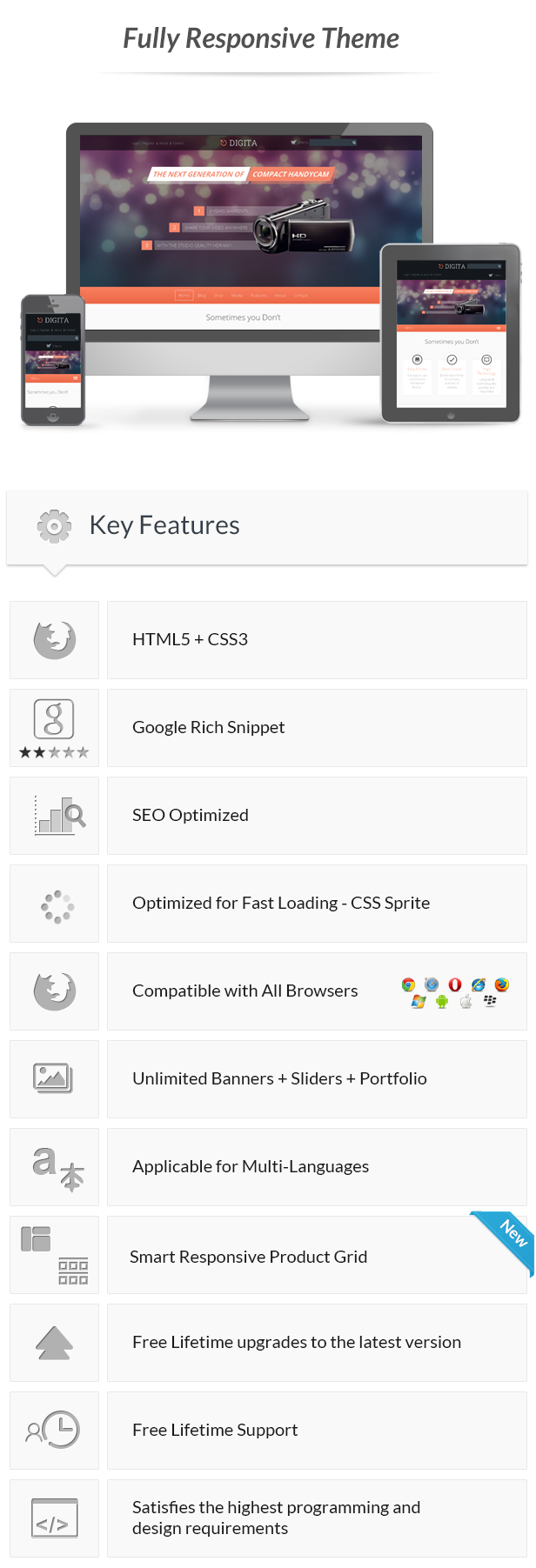The image size is (536, 1568).
Task: Click the product grid layout icon
Action: [x=55, y=1255]
